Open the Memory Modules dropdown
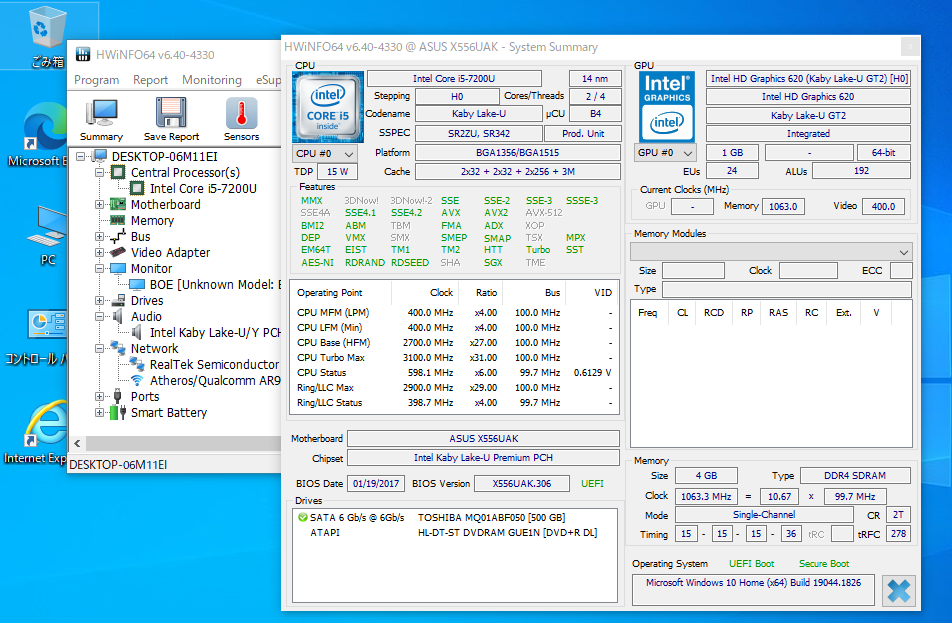The image size is (952, 623). coord(772,251)
